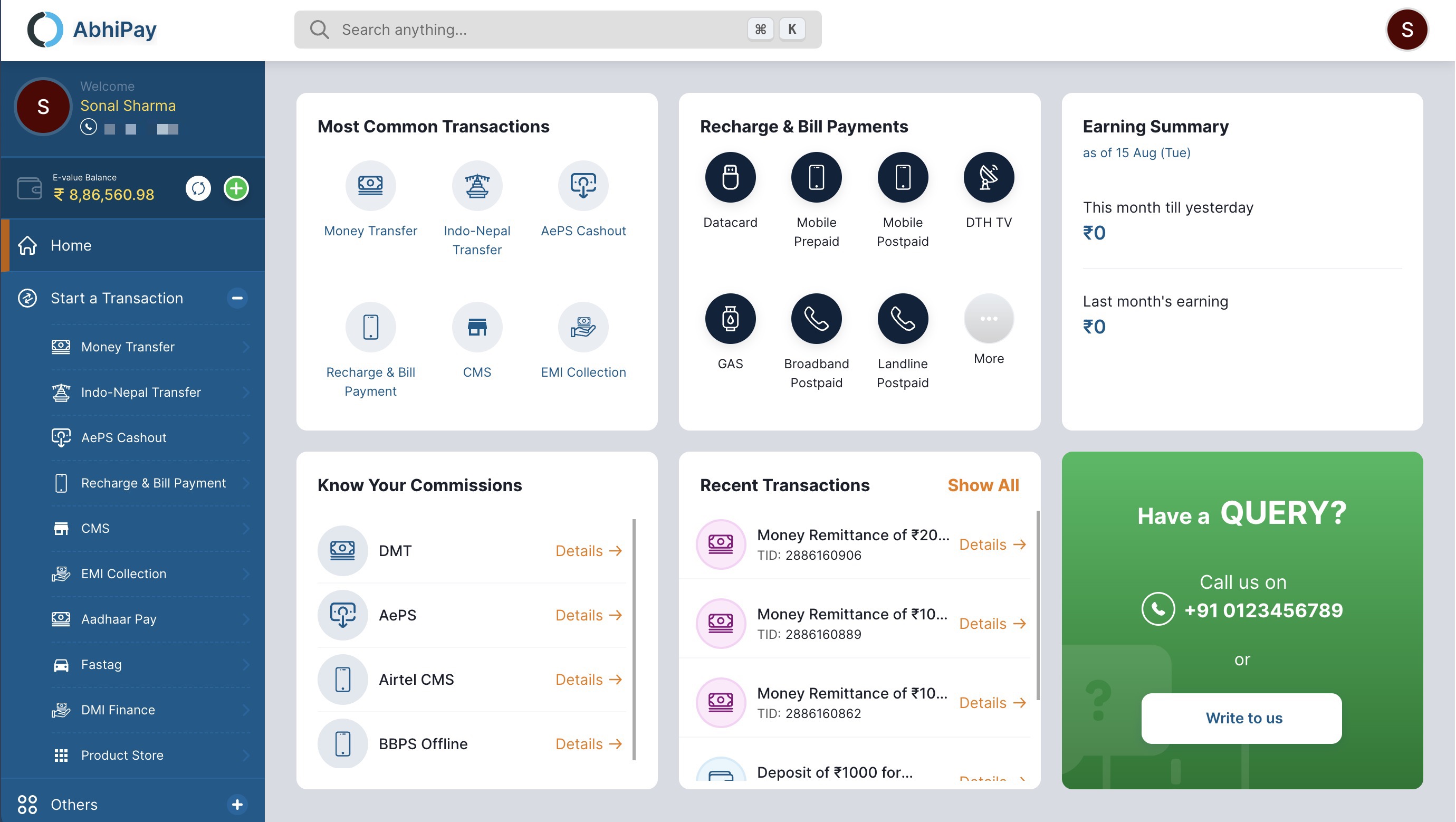
Task: Click the Write to us button
Action: coord(1241,718)
